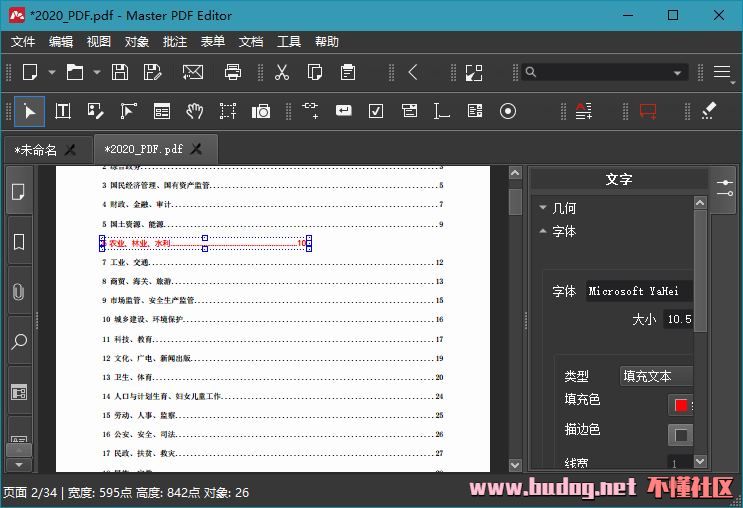Open the 文档 menu

[251, 42]
